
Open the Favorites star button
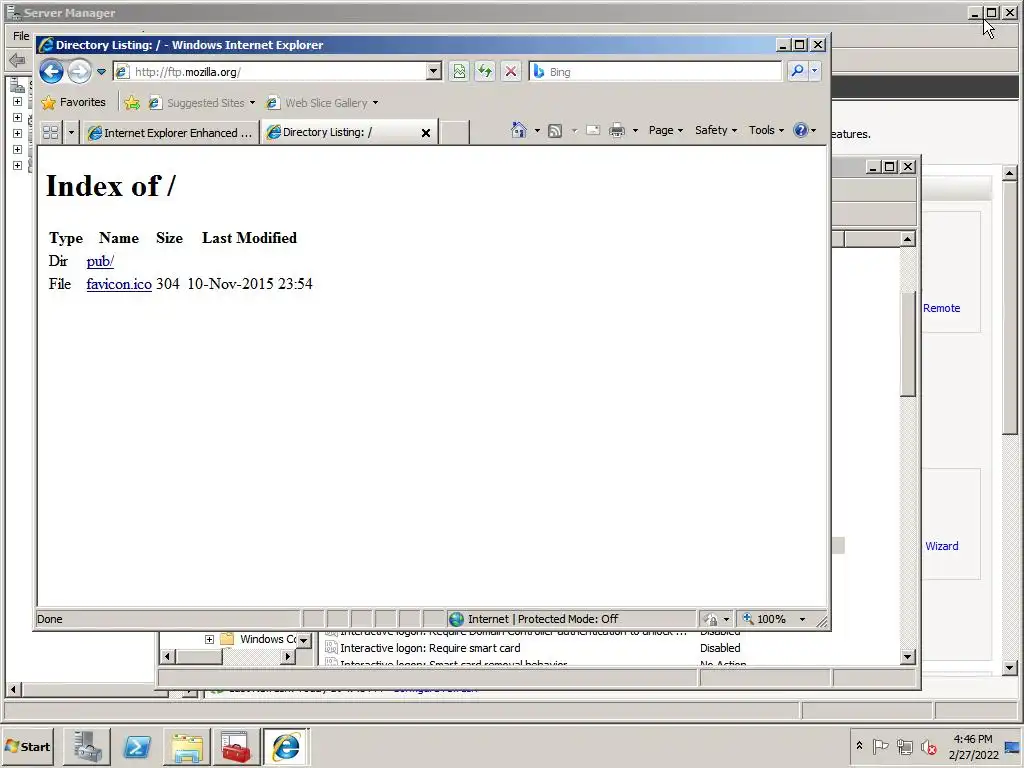[x=73, y=103]
